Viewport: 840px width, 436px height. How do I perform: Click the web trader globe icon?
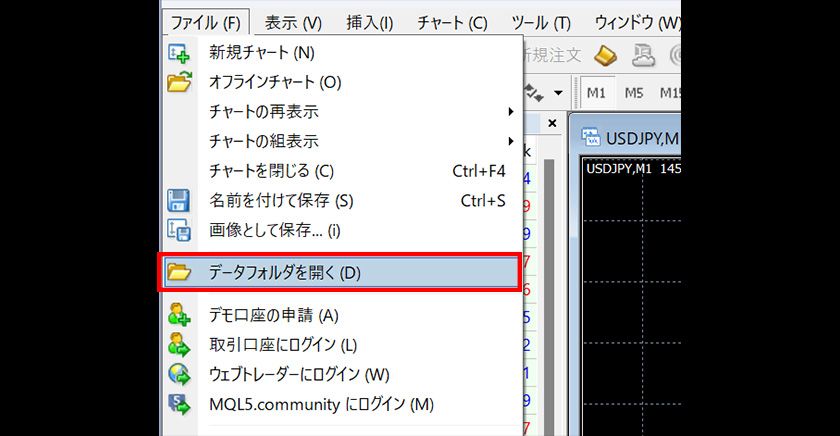point(179,375)
